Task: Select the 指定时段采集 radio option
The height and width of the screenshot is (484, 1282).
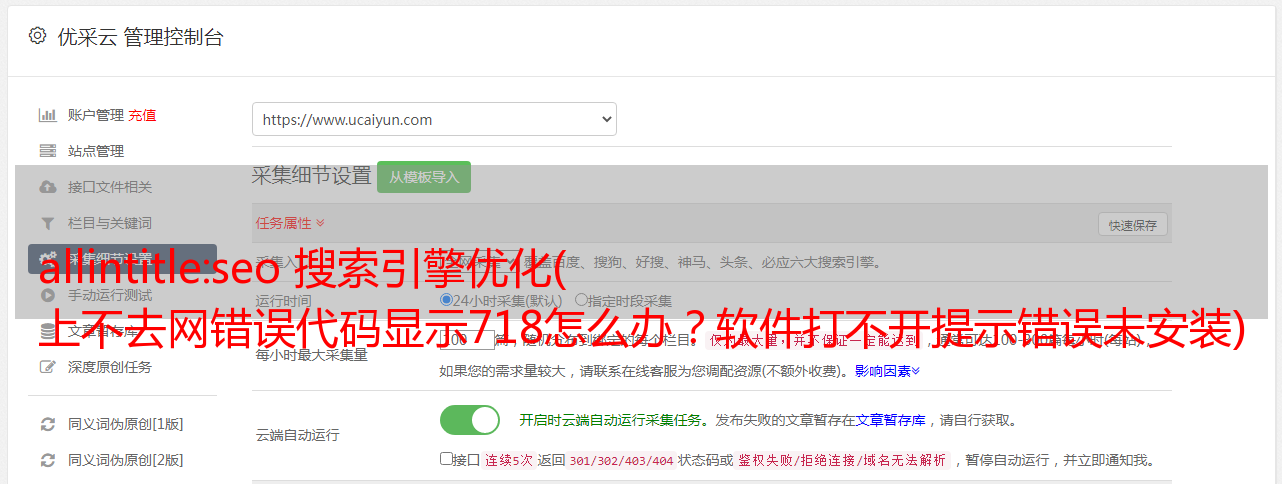Action: coord(581,300)
